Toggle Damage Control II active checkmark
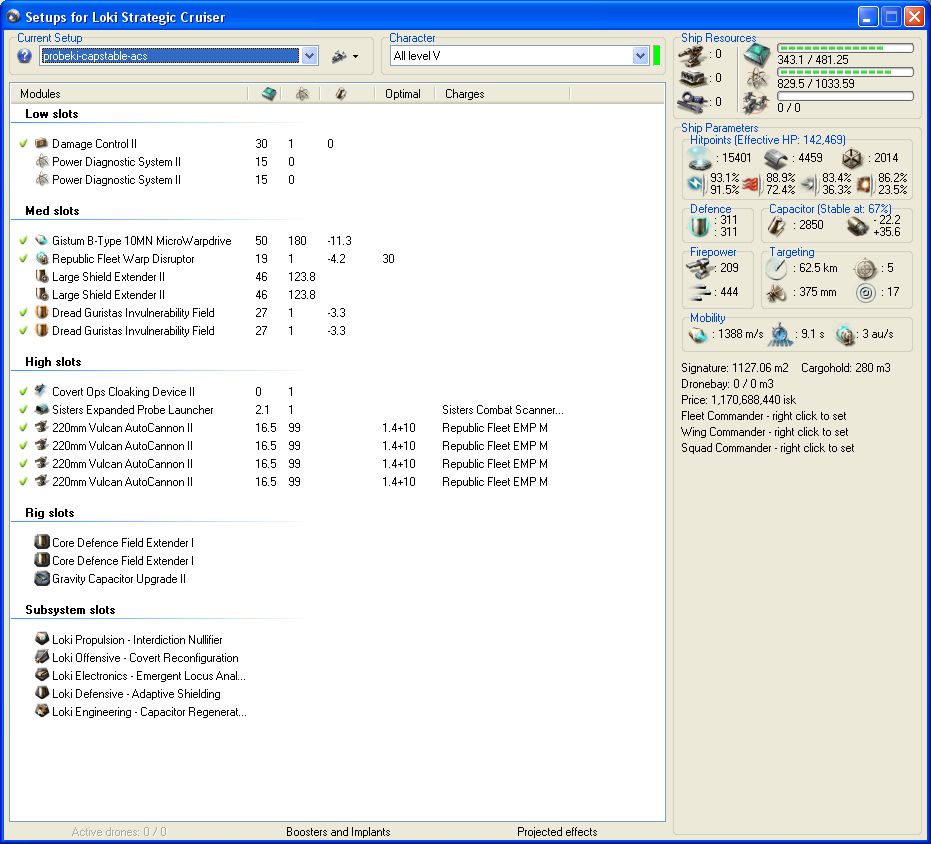The height and width of the screenshot is (844, 931). point(23,143)
